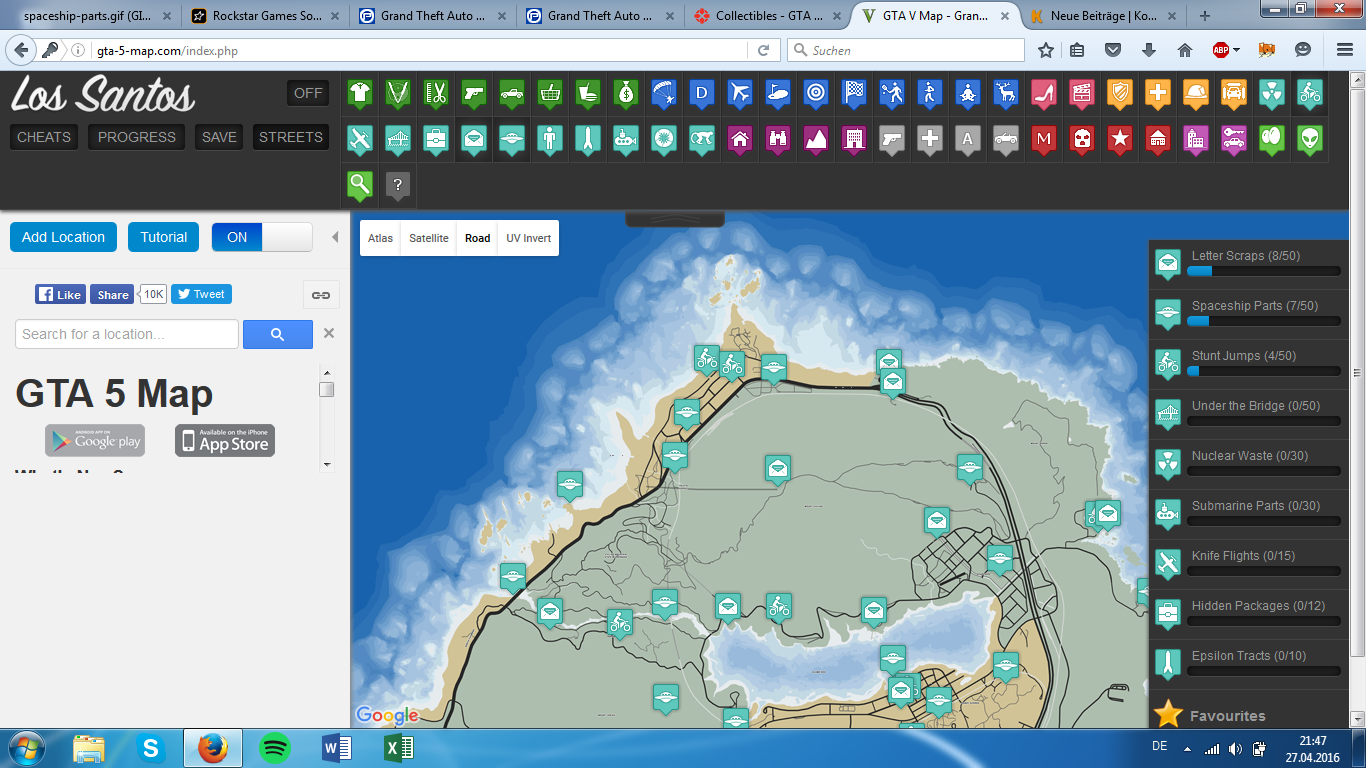
Task: Select the shopping basket store icon
Action: pos(549,94)
